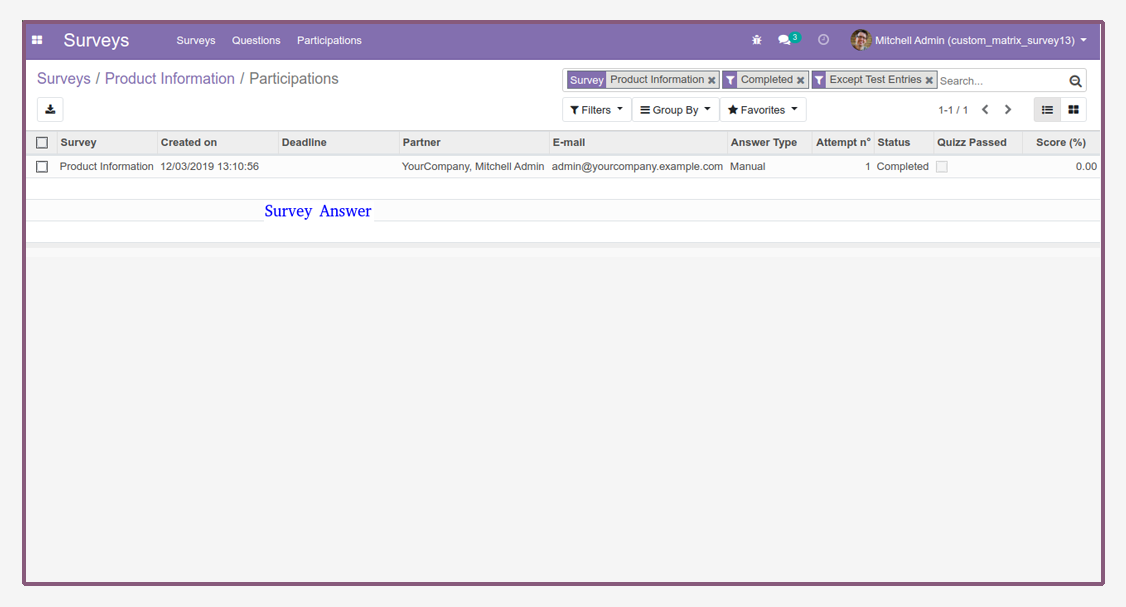Click the search magnifier icon
1126x607 pixels.
click(1075, 81)
